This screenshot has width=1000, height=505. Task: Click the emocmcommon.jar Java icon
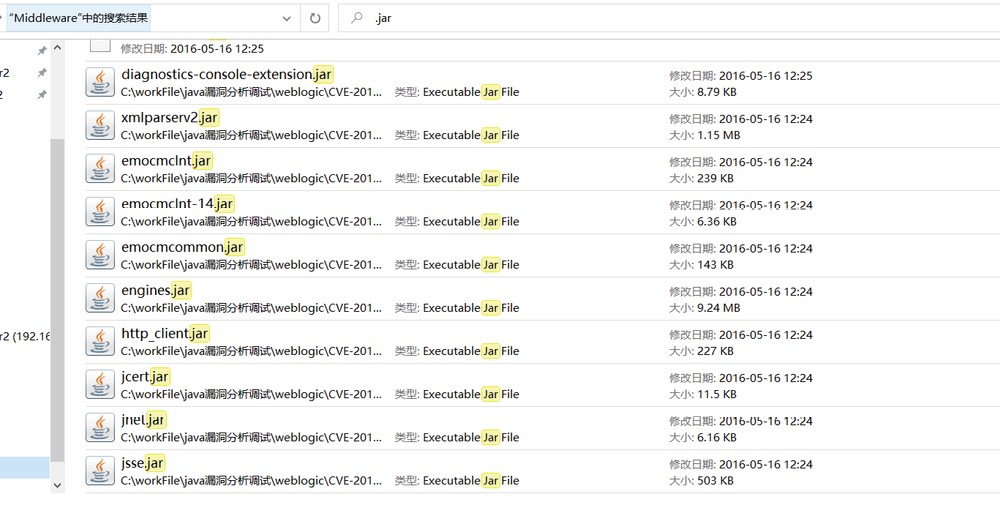click(100, 255)
